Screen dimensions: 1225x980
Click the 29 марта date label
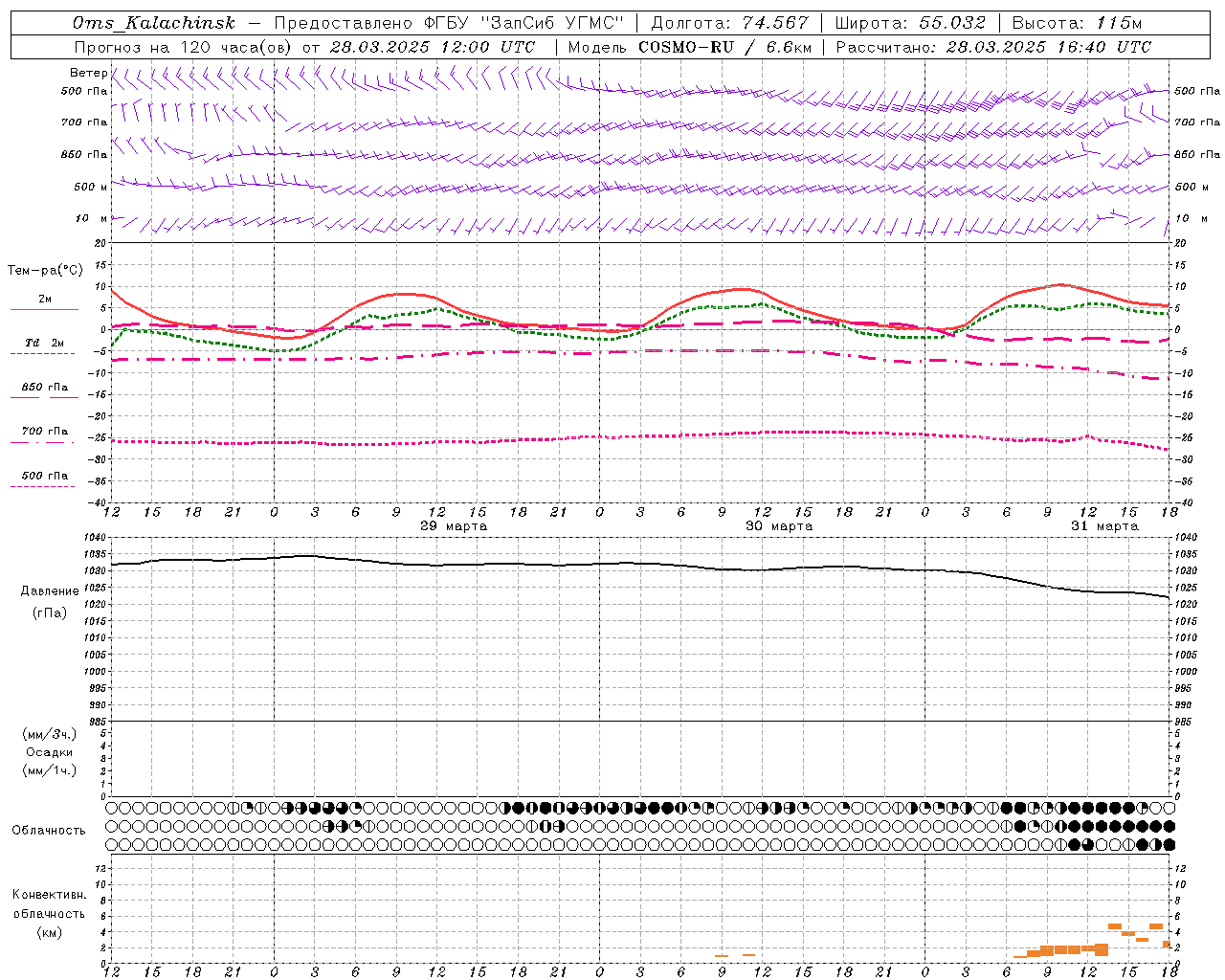(454, 526)
